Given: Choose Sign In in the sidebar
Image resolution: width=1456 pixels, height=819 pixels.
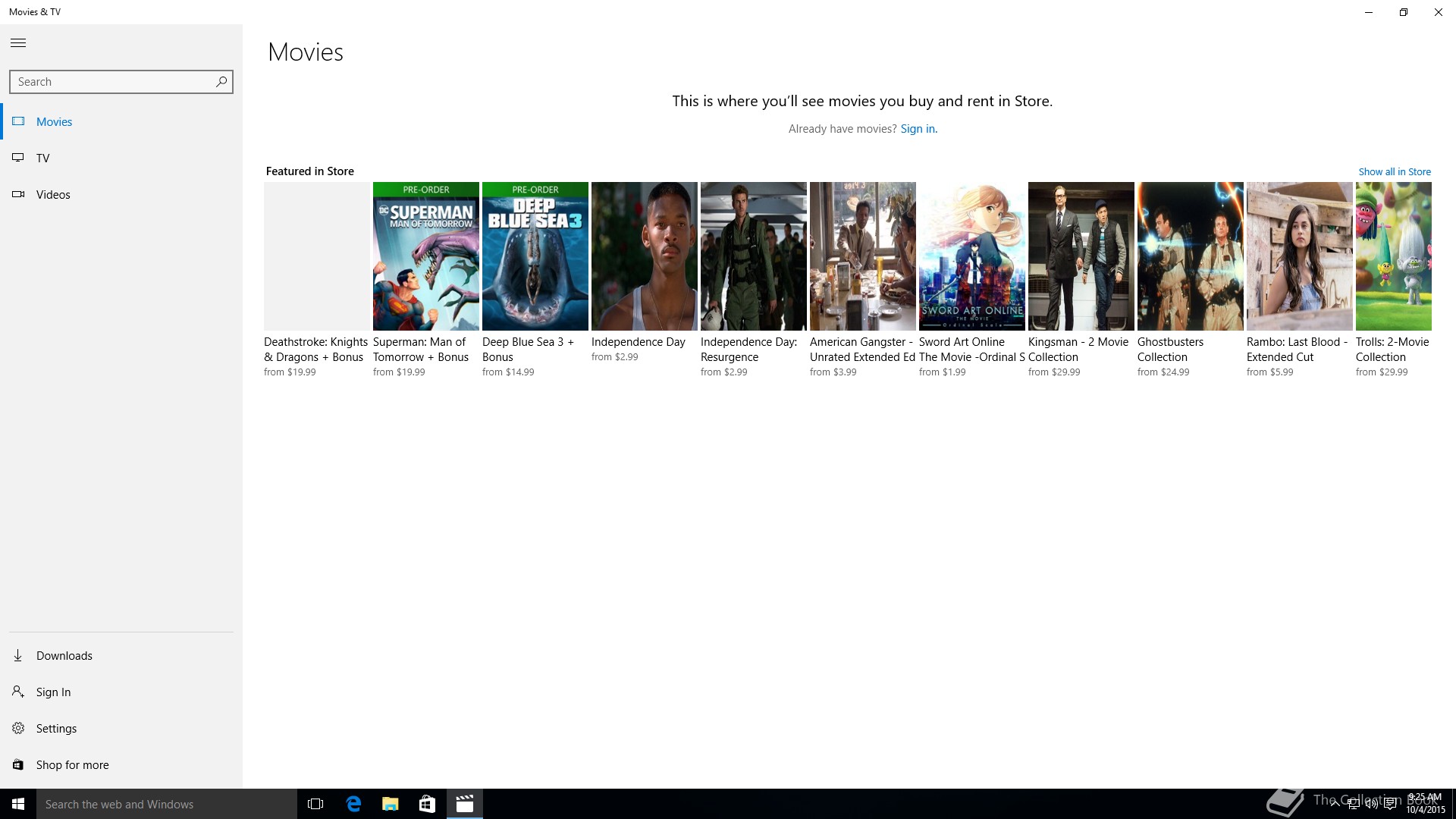Looking at the screenshot, I should pos(121,692).
